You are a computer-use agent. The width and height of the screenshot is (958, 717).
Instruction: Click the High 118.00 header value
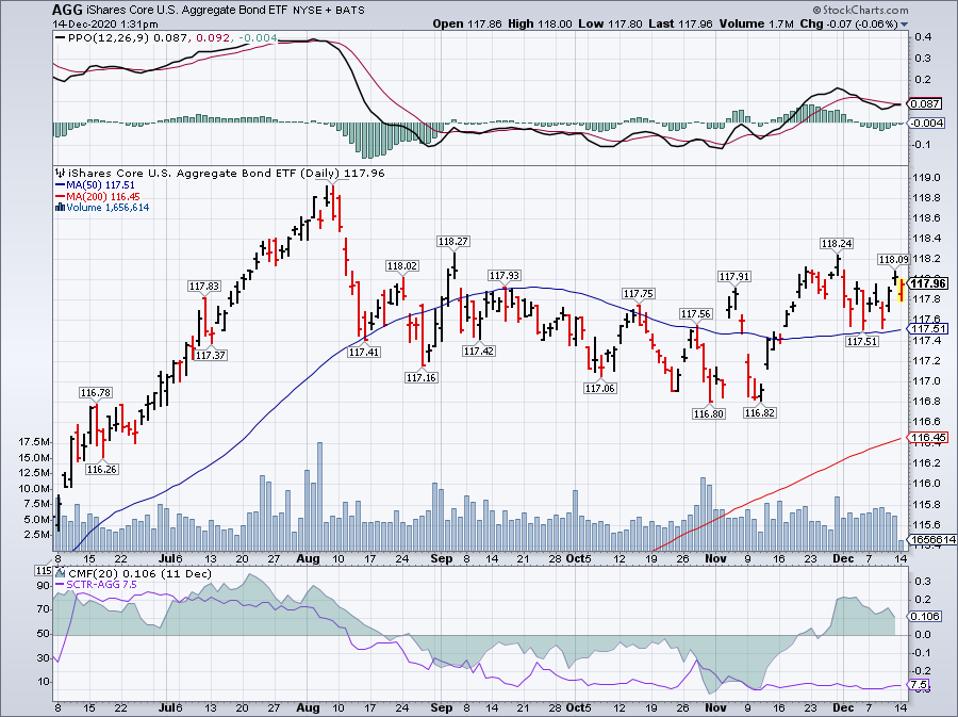tap(539, 24)
